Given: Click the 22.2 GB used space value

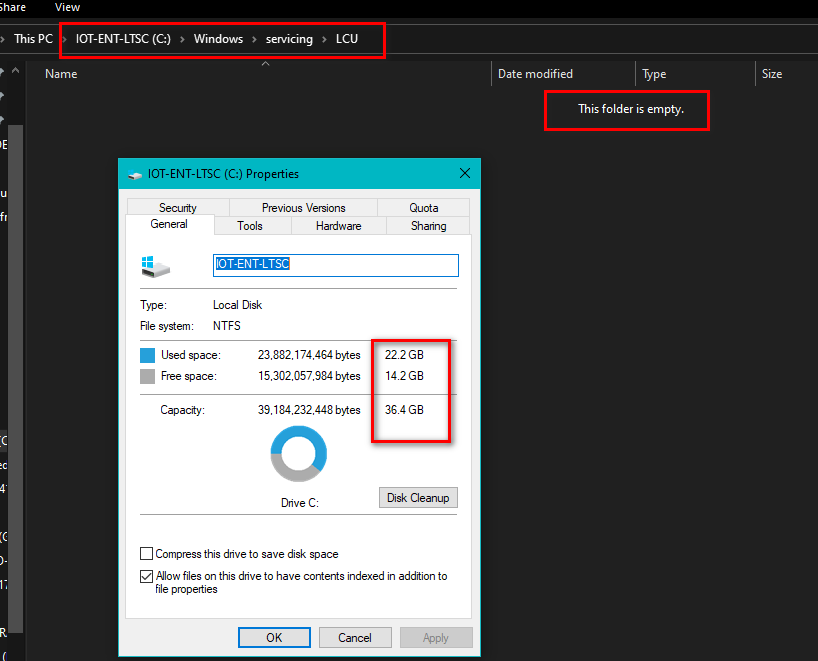Looking at the screenshot, I should point(404,355).
